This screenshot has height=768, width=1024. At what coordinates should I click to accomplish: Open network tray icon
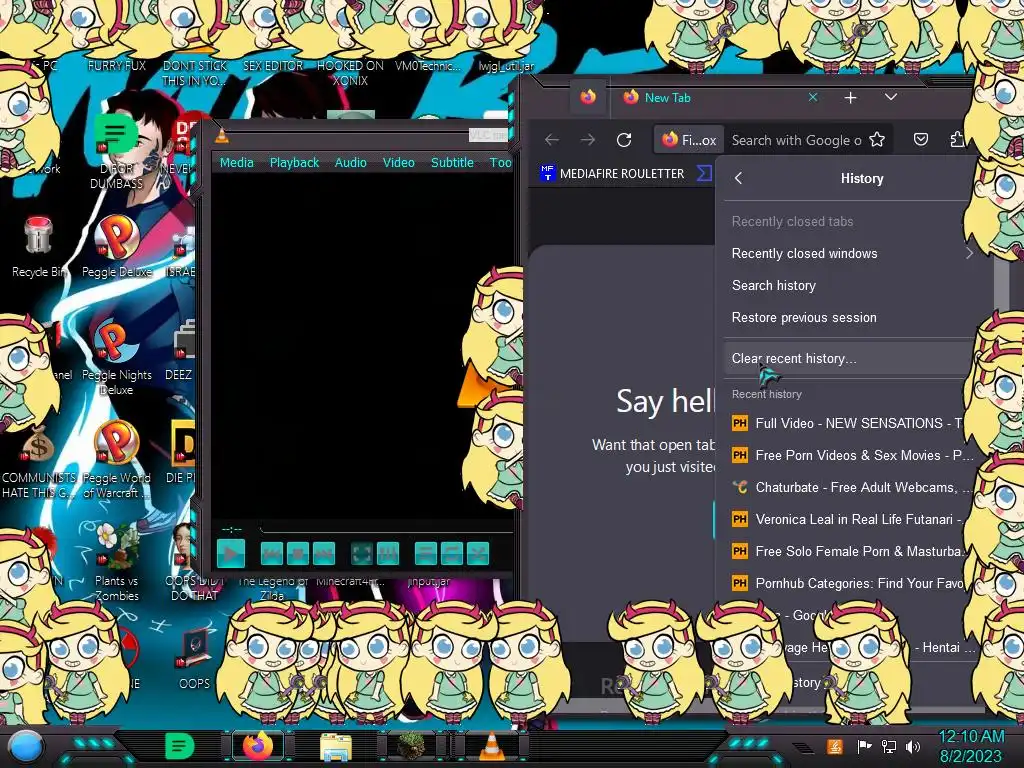tap(889, 746)
